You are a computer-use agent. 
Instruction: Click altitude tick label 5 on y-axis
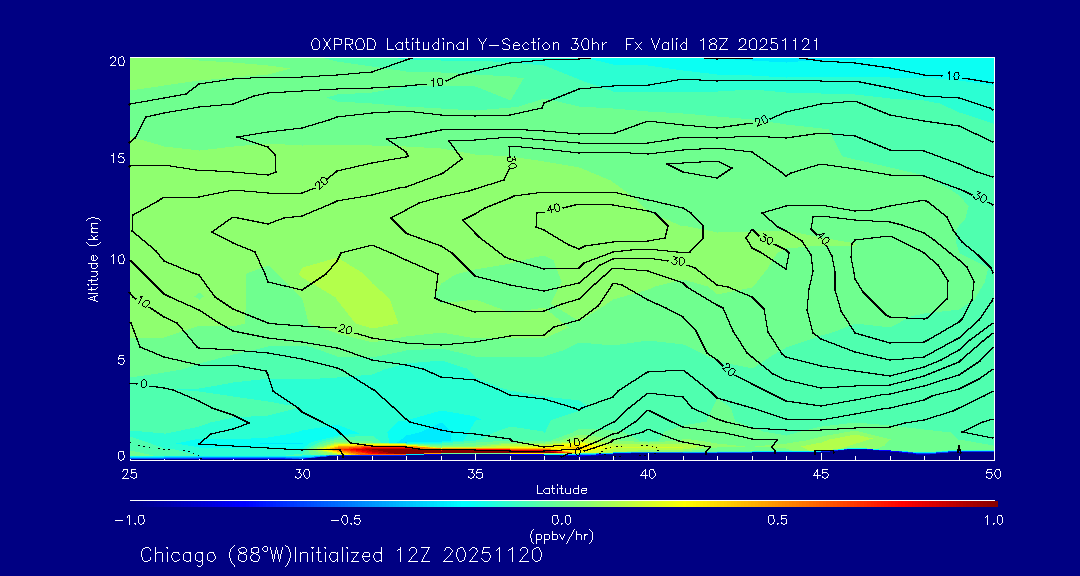pos(118,359)
